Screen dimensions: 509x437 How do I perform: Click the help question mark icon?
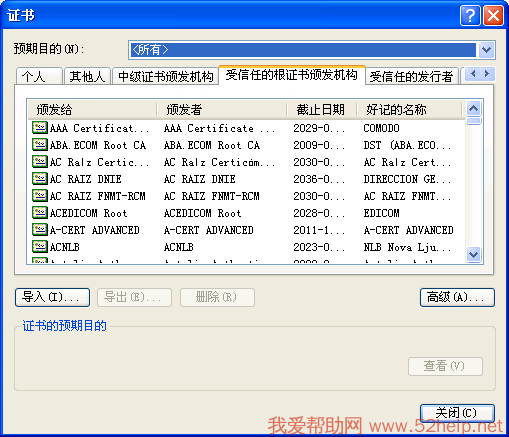point(470,15)
